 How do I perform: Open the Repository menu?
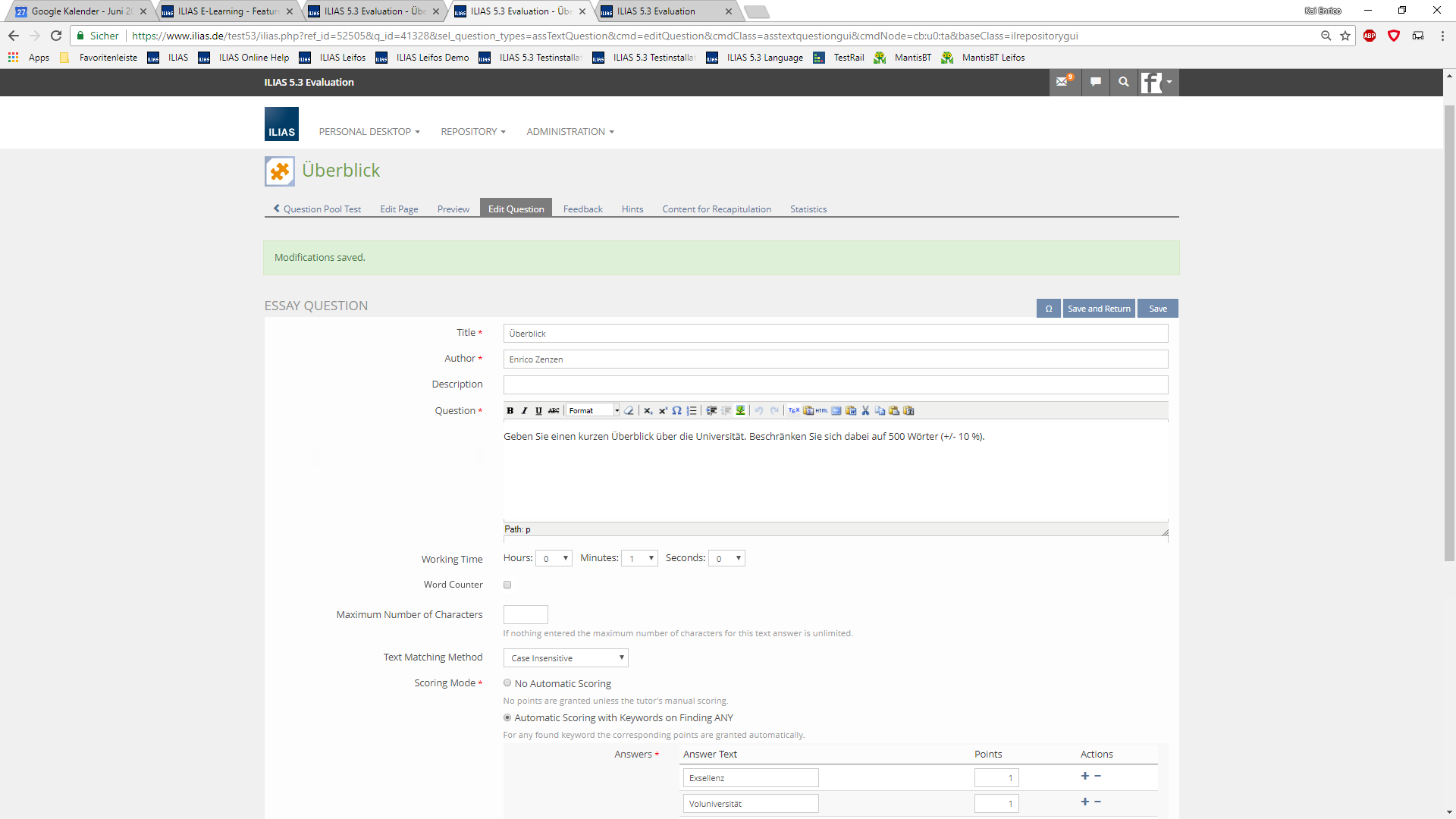472,132
